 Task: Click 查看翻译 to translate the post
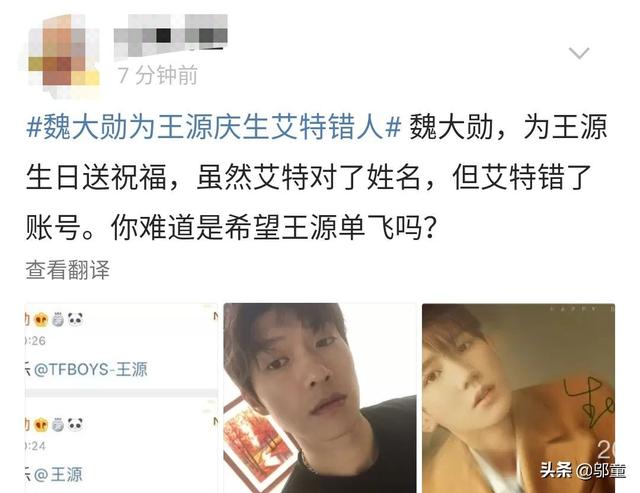pyautogui.click(x=68, y=270)
